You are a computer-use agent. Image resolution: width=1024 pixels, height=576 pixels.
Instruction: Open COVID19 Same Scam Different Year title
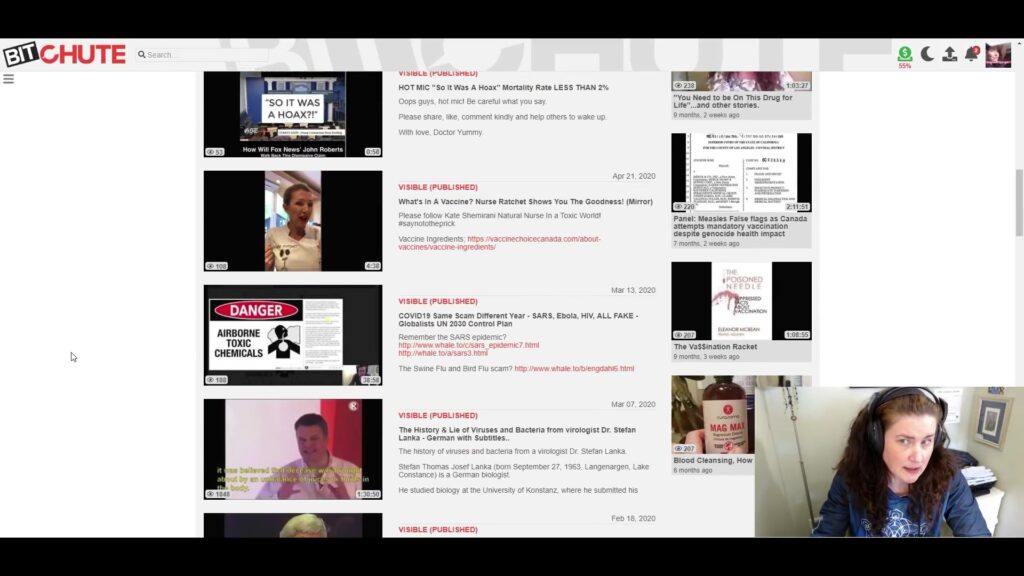tap(518, 319)
